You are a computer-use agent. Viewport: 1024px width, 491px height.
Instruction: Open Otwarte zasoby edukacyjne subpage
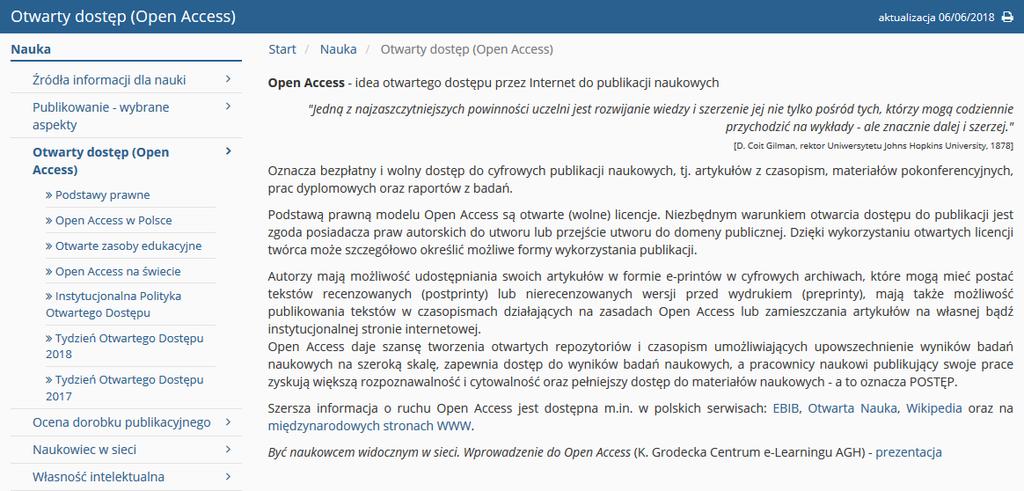click(x=123, y=246)
